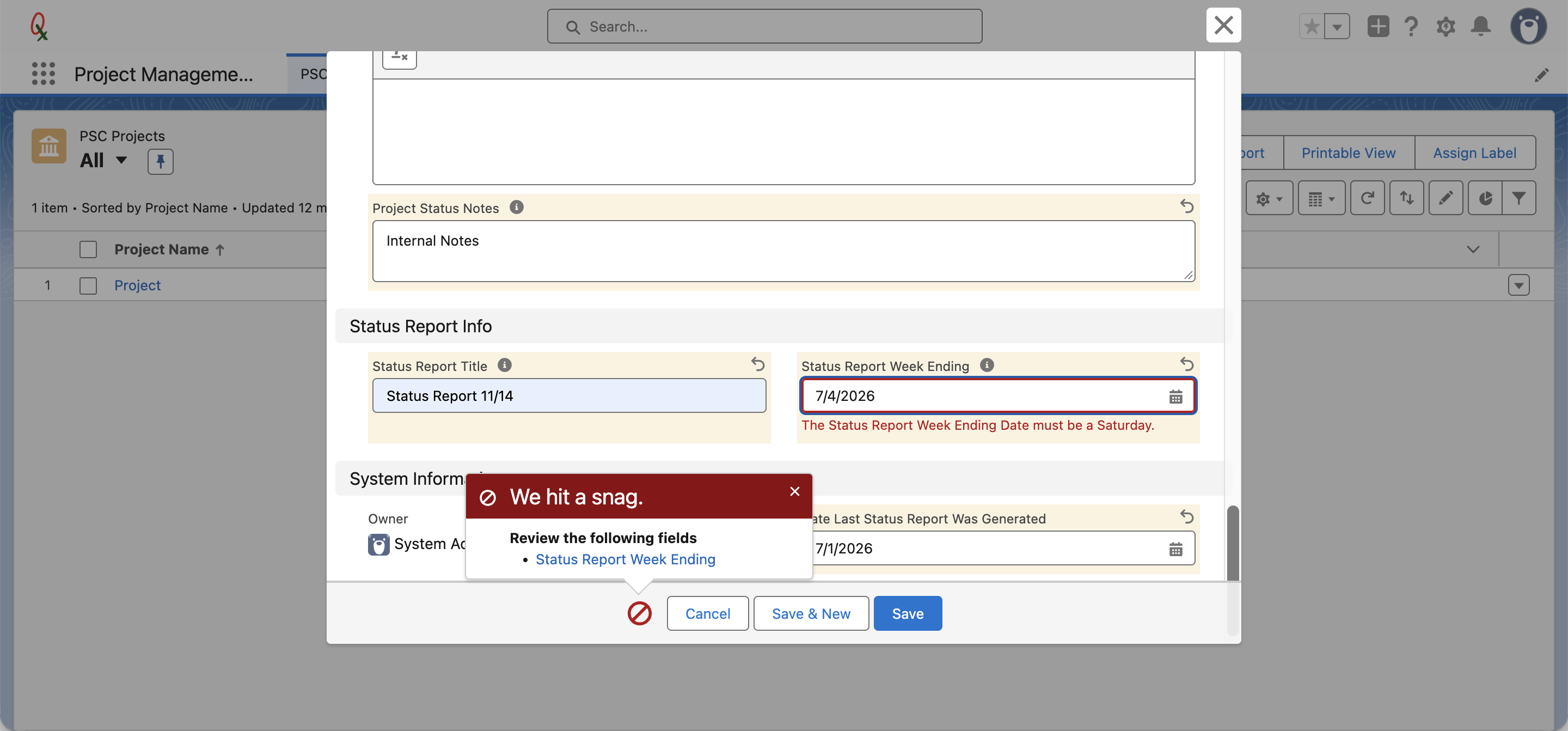Image resolution: width=1568 pixels, height=731 pixels.
Task: Click the Assign Label button
Action: click(1474, 153)
